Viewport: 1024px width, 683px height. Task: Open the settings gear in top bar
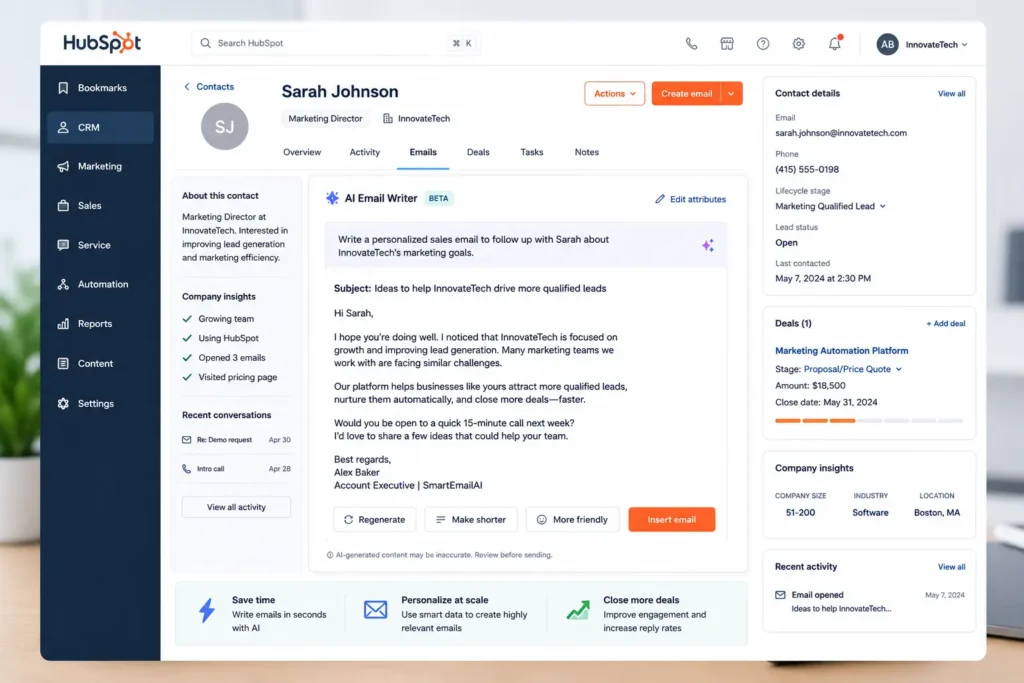point(799,44)
